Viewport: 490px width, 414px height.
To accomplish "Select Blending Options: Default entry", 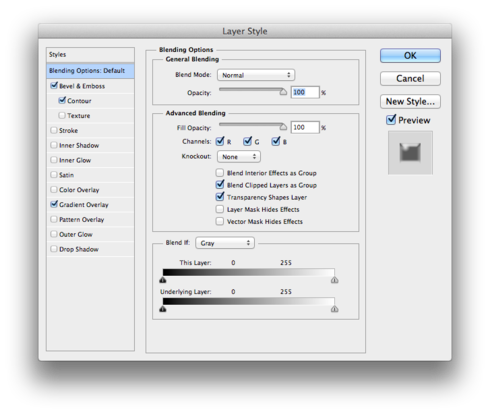I will (x=90, y=71).
